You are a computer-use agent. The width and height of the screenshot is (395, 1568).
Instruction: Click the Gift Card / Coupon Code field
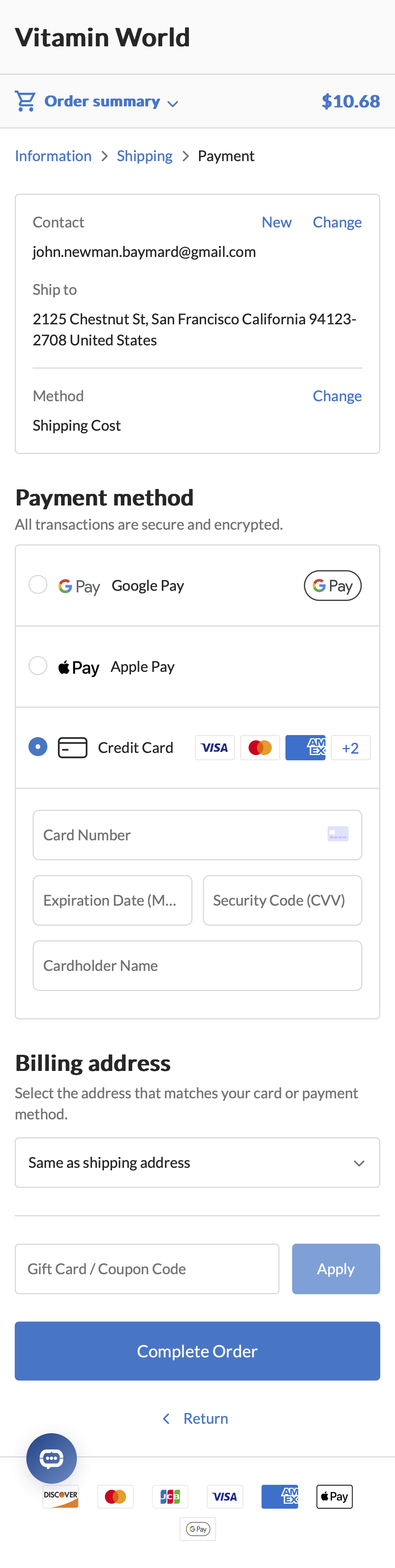tap(147, 1269)
